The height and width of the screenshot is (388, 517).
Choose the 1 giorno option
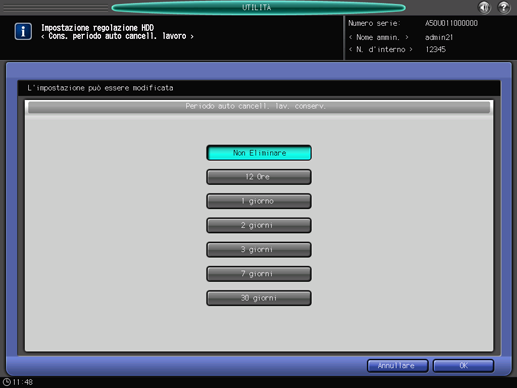coord(259,201)
